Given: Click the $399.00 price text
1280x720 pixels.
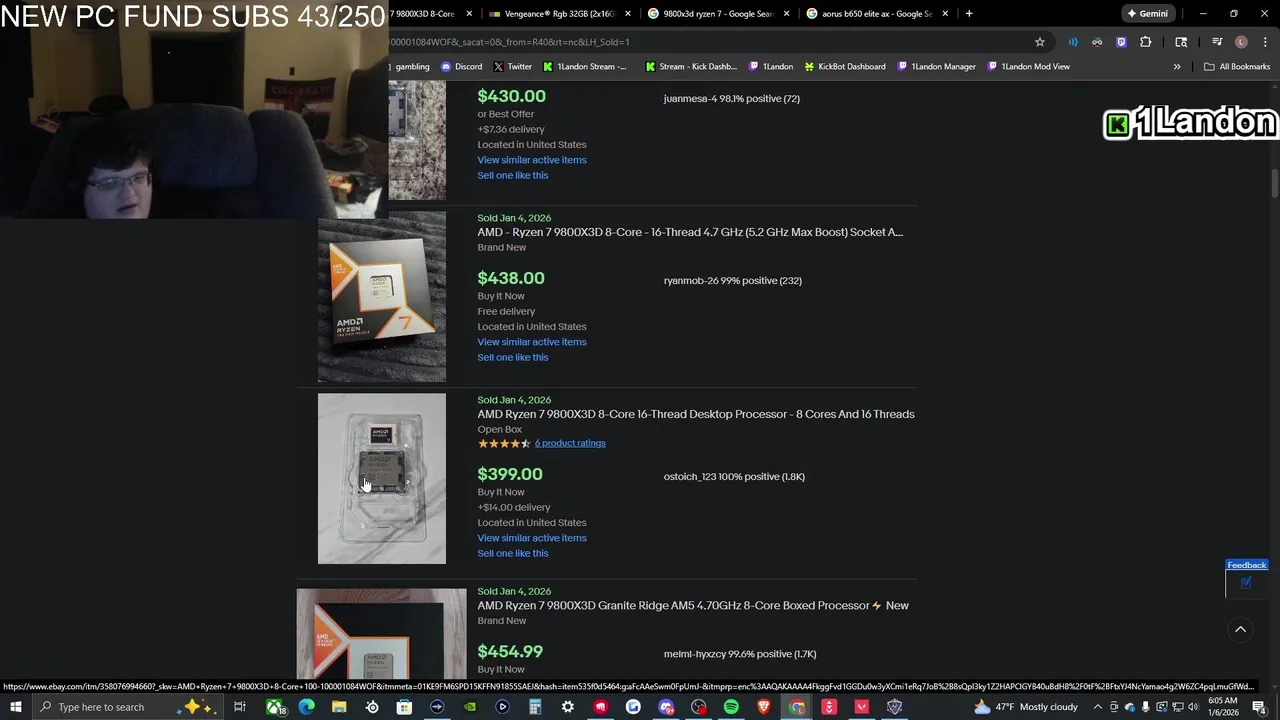Looking at the screenshot, I should [x=510, y=474].
